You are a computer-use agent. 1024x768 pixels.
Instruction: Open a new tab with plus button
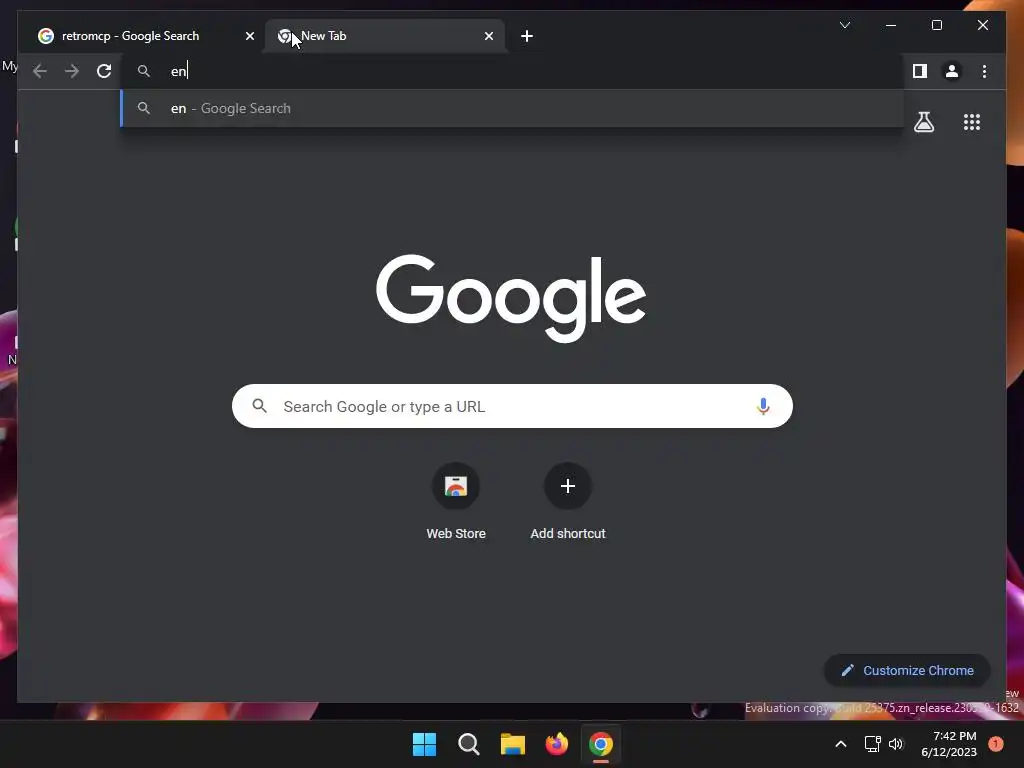527,36
